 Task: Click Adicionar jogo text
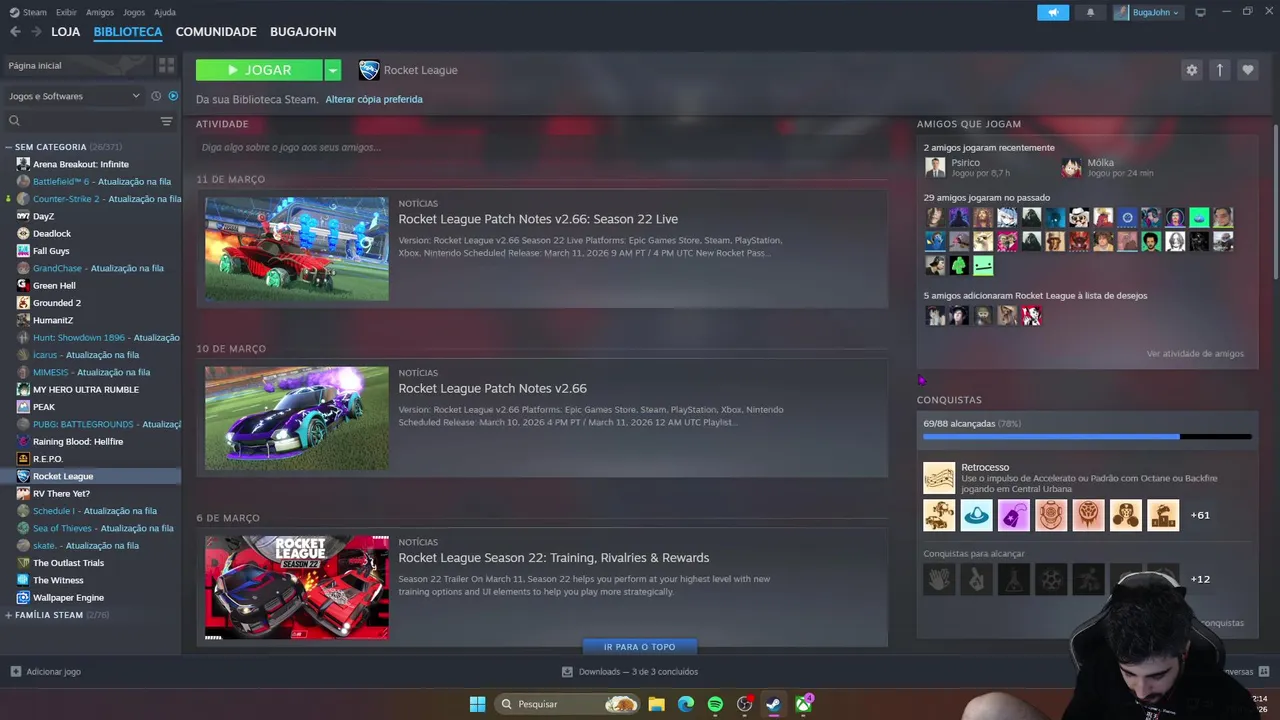click(x=54, y=672)
